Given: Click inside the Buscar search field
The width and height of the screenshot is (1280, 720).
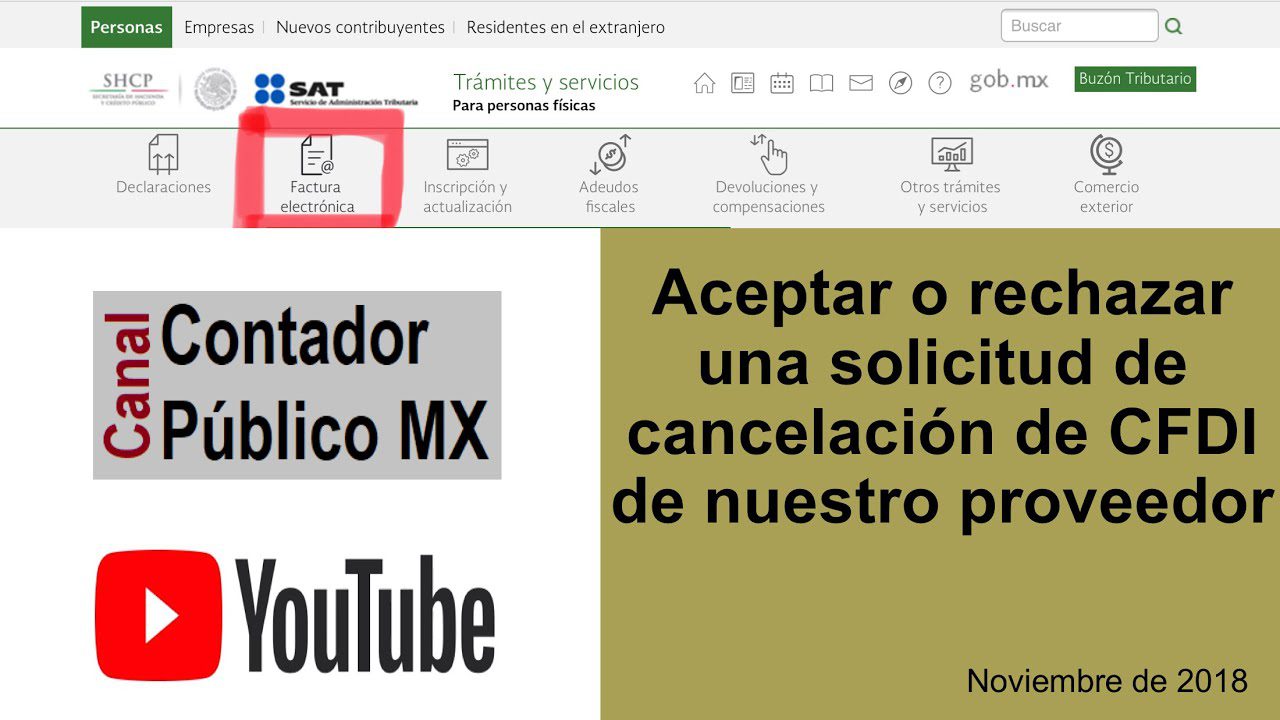Looking at the screenshot, I should tap(1078, 26).
